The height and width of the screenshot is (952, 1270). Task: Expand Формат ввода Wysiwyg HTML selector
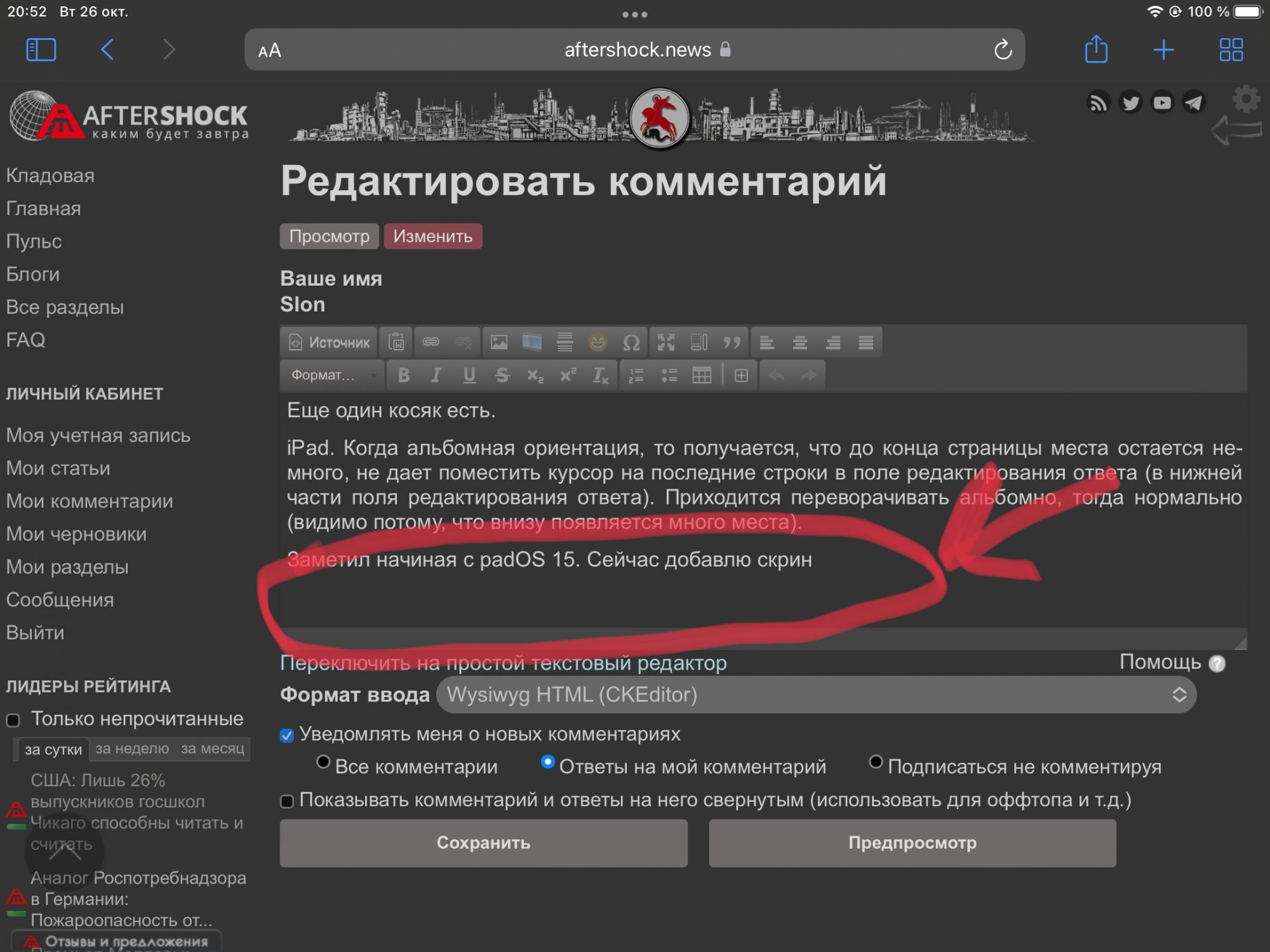tap(816, 695)
